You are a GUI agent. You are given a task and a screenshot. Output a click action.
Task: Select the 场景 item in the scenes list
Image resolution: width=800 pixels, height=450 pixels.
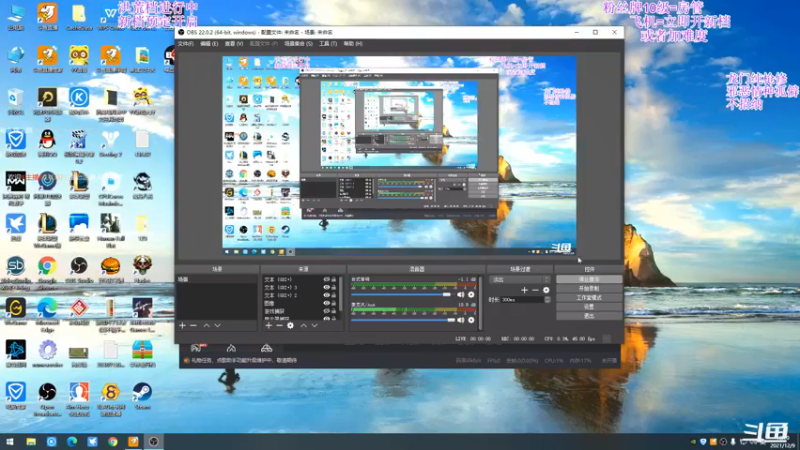(217, 280)
